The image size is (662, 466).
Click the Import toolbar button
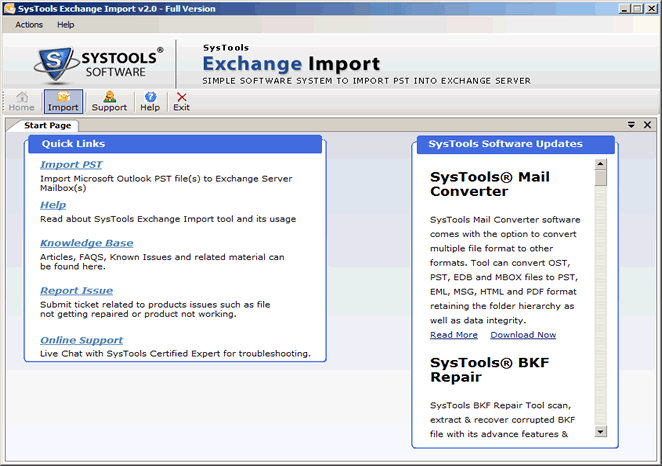click(x=63, y=102)
